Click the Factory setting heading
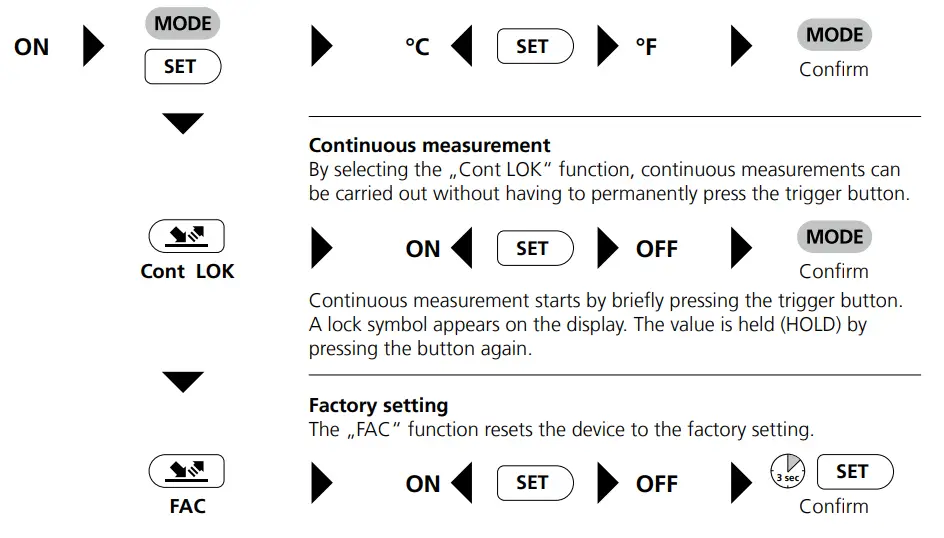Screen dimensions: 944x538 coord(378,406)
